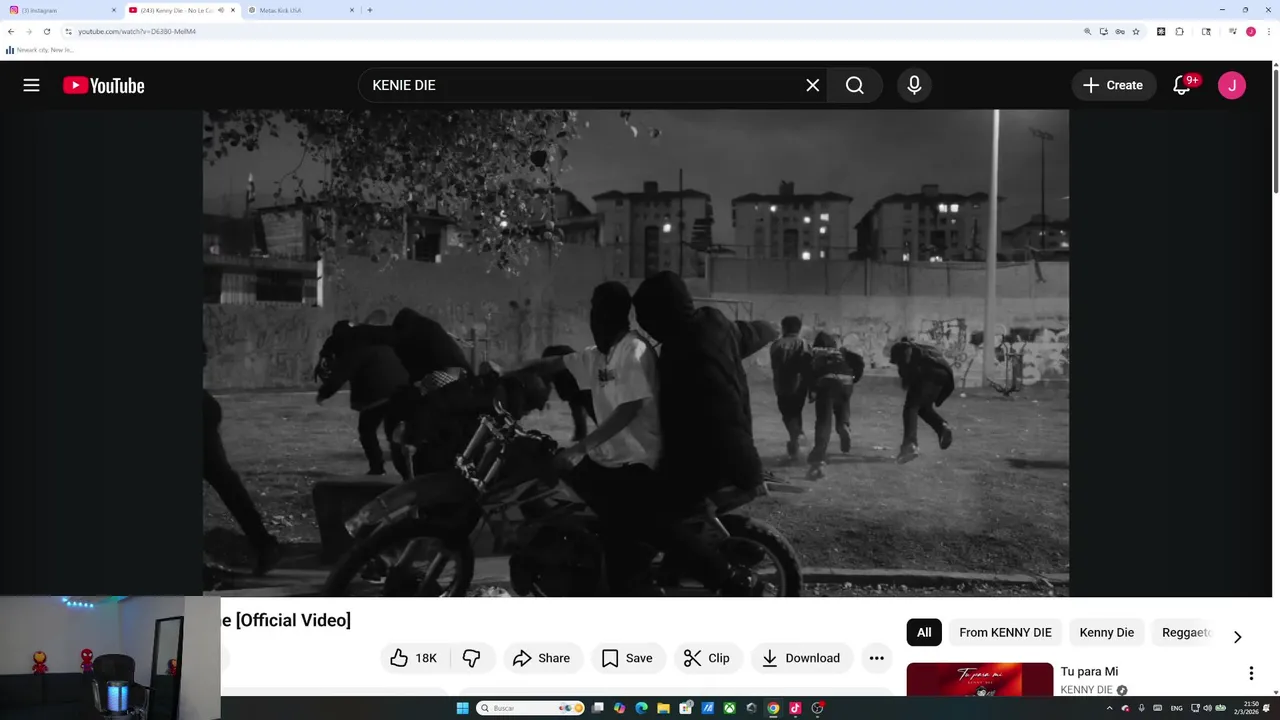Go forward with the browser forward arrow

click(28, 31)
